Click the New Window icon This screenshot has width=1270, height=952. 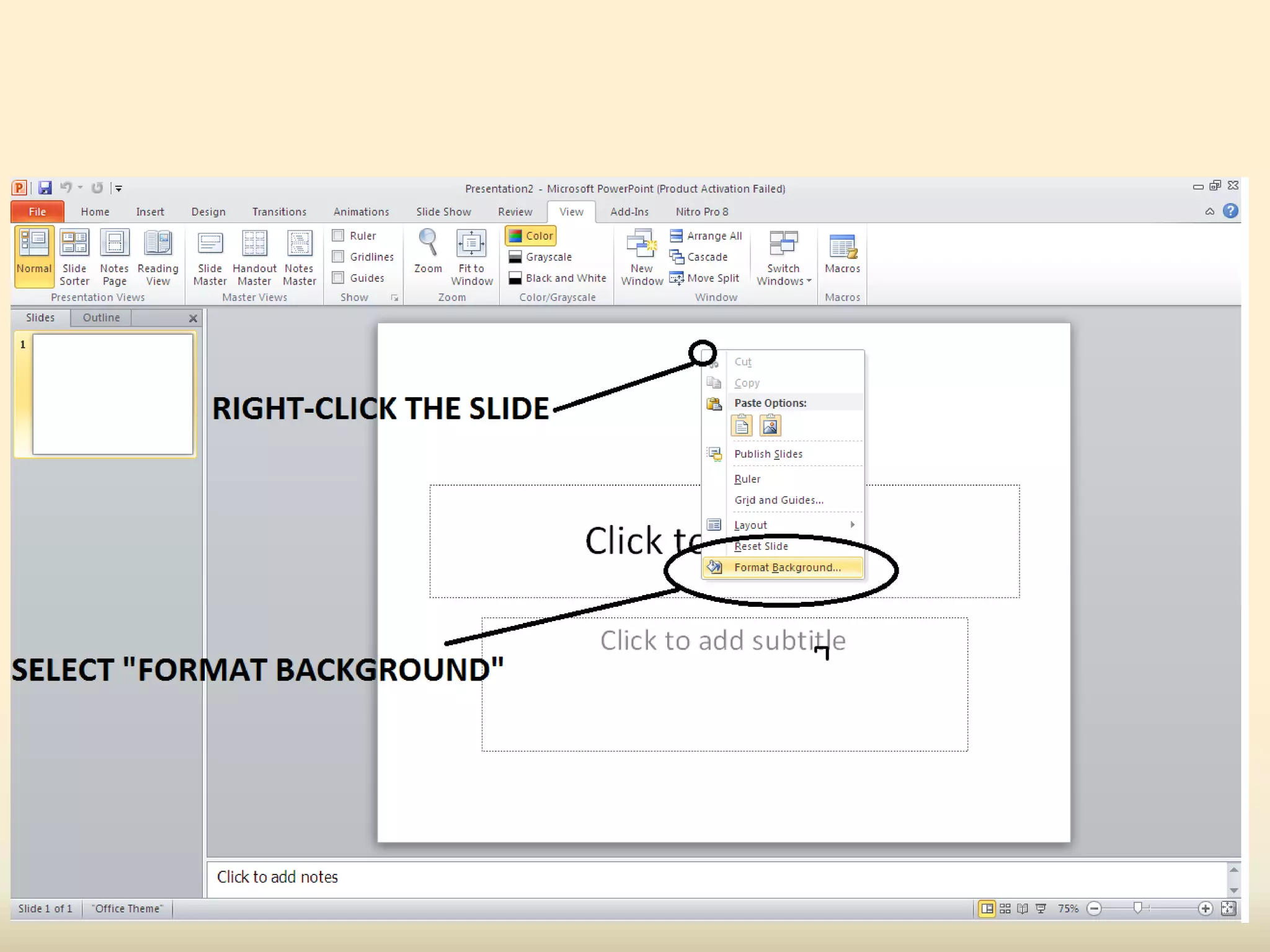pyautogui.click(x=641, y=243)
